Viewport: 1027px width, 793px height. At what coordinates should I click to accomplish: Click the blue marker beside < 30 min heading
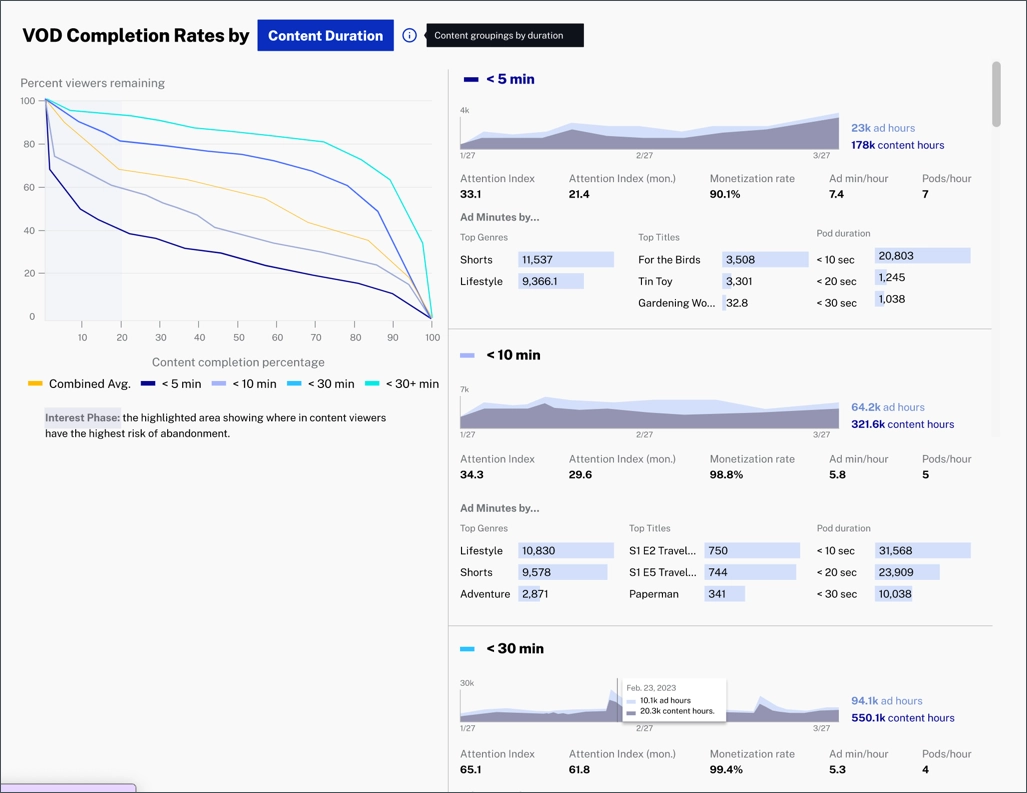click(x=467, y=649)
